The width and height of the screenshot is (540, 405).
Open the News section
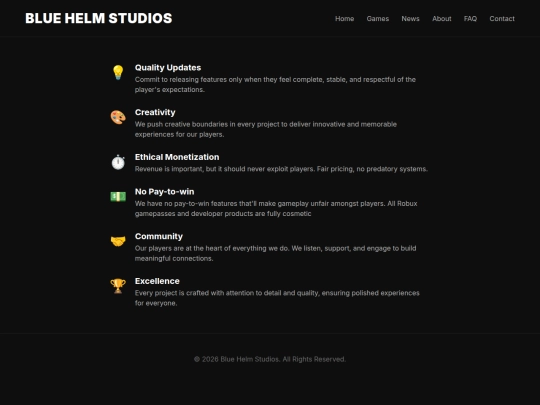click(410, 19)
